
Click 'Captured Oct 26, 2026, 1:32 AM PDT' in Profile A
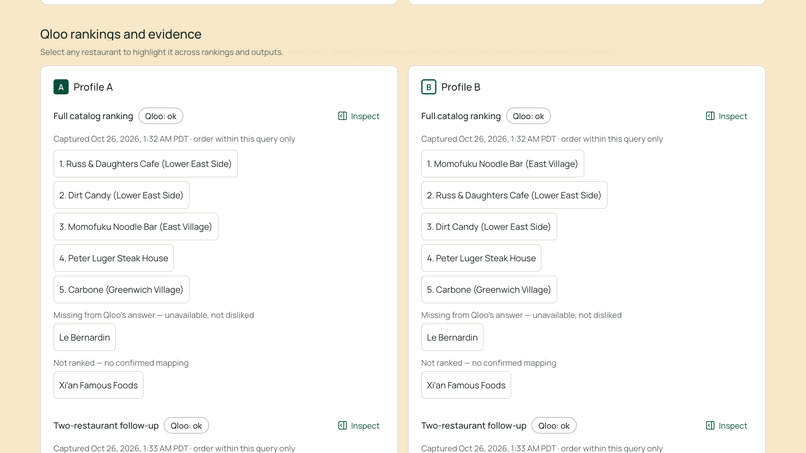121,139
